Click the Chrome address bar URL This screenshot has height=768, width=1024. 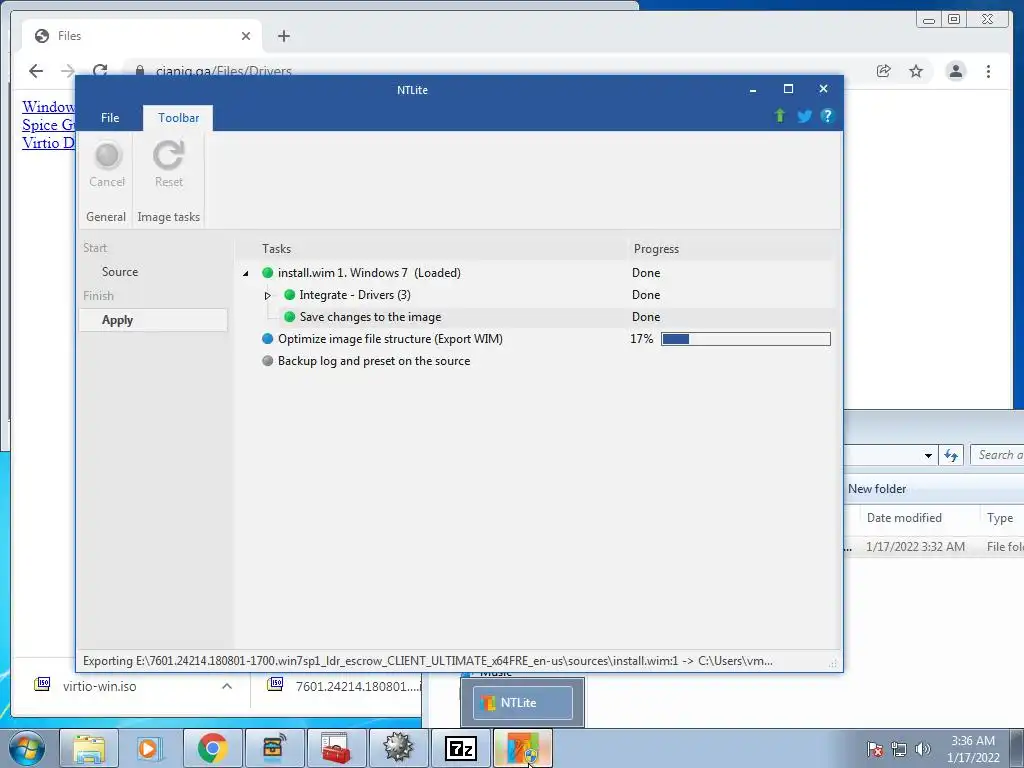coord(223,71)
